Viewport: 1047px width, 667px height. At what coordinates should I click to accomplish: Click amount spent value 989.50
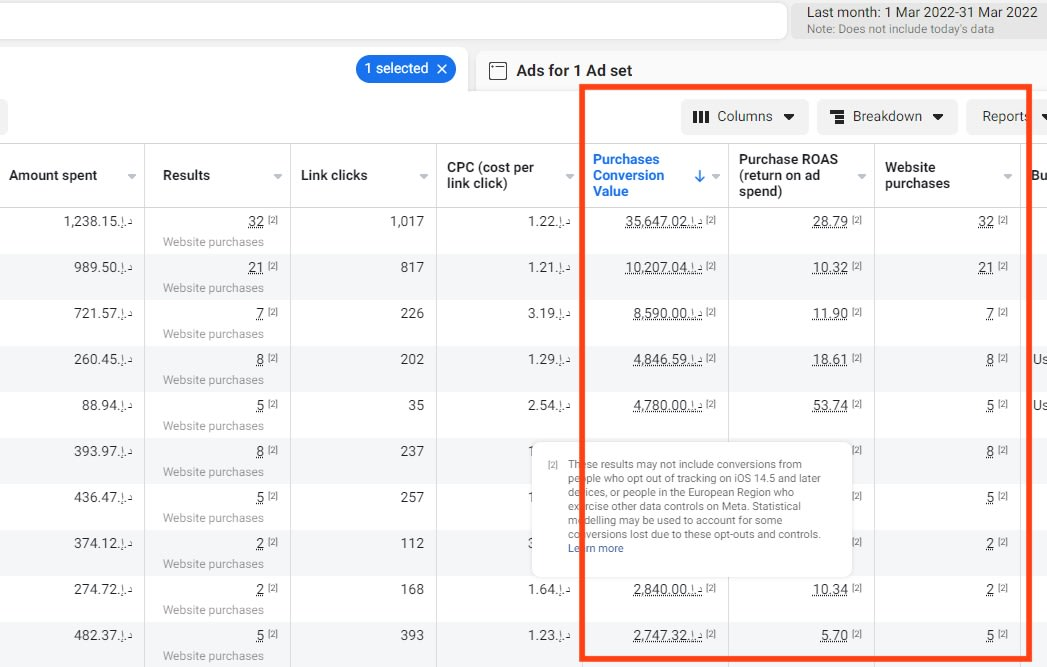click(103, 268)
